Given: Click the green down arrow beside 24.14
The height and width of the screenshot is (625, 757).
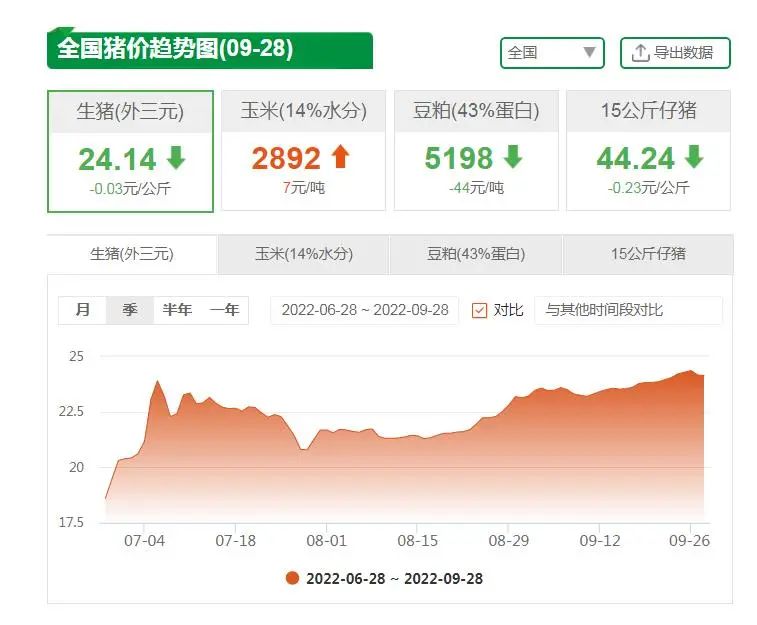Looking at the screenshot, I should [x=176, y=157].
